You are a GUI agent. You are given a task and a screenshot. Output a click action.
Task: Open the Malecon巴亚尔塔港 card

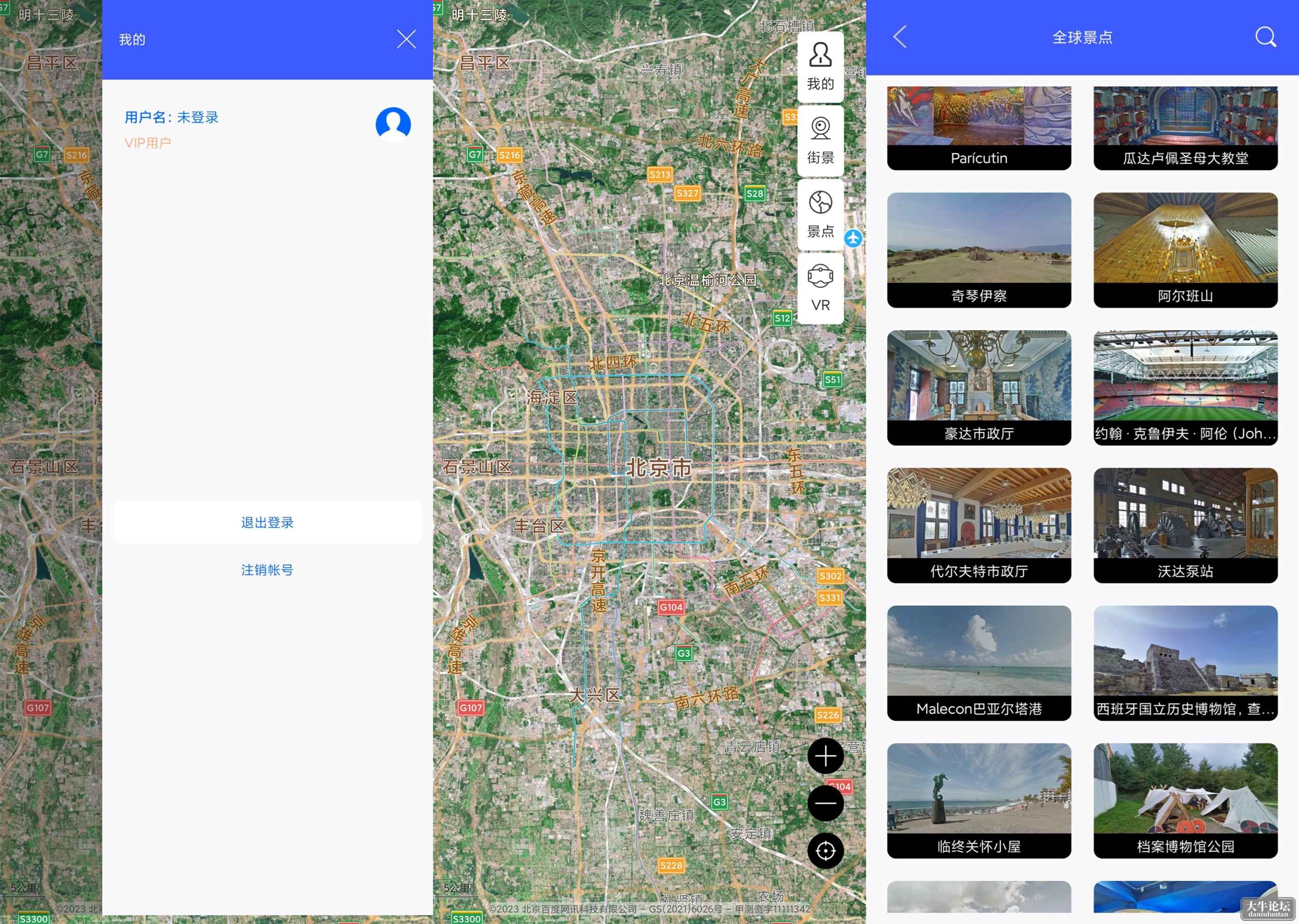tap(979, 663)
